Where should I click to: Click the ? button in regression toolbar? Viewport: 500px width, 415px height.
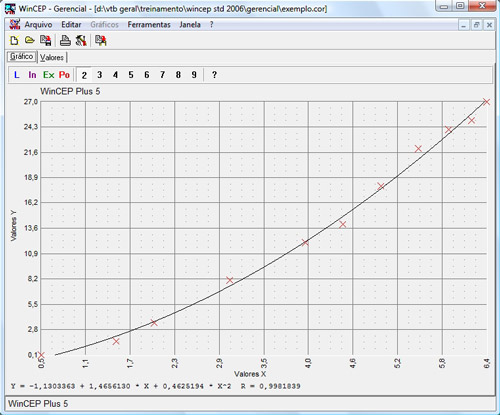pos(214,75)
